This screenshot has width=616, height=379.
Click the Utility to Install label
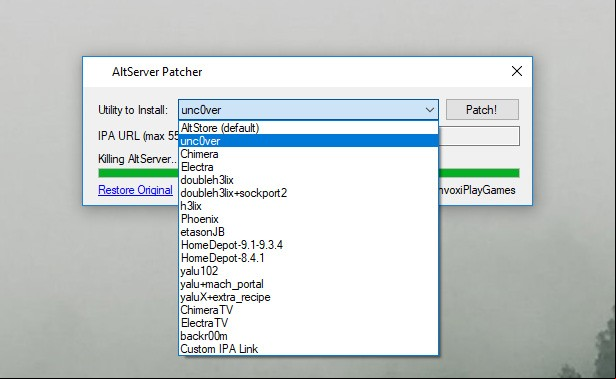pos(133,110)
